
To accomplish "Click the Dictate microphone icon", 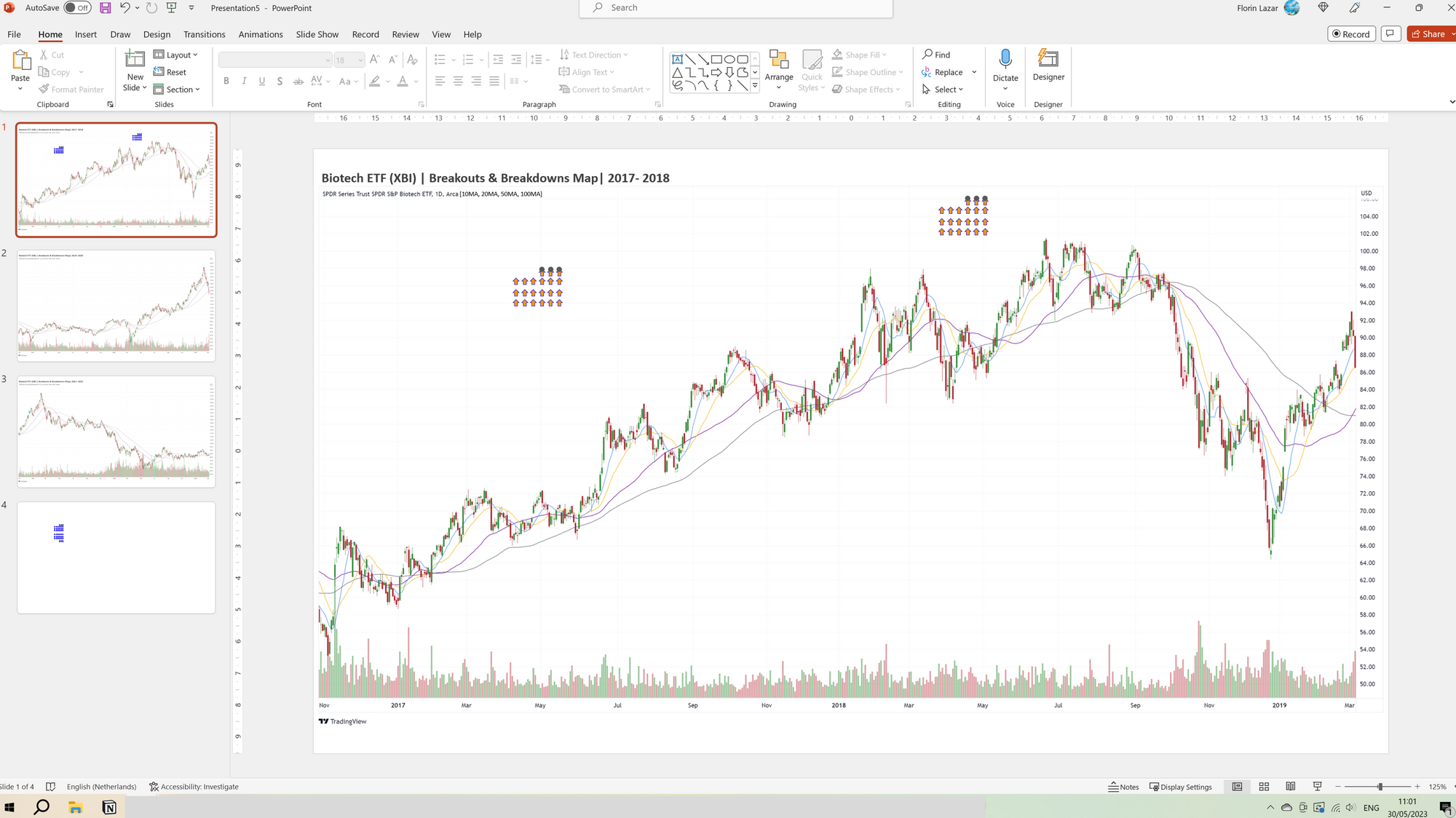I will coord(1005,60).
